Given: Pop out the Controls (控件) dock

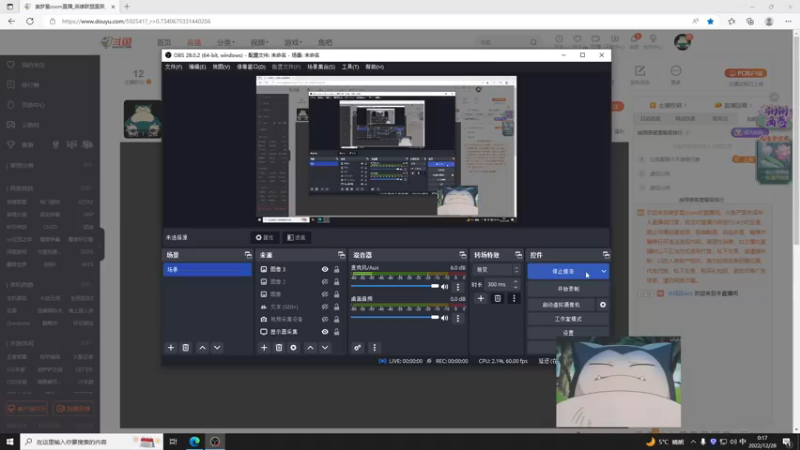Looking at the screenshot, I should [x=606, y=255].
